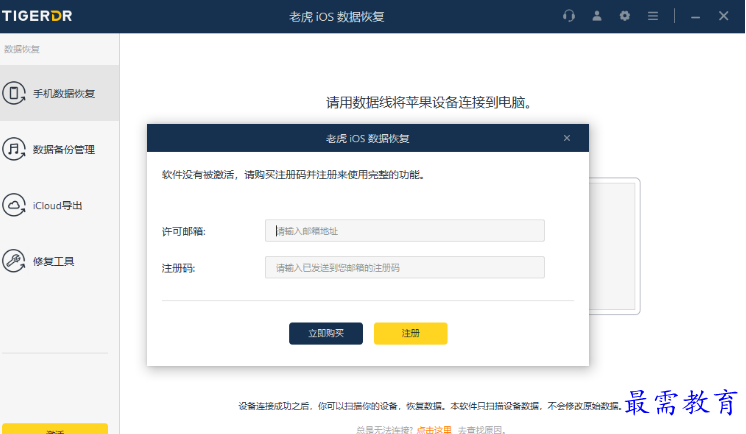Click the TIGERDR logo
This screenshot has height=434, width=746.
pos(37,16)
